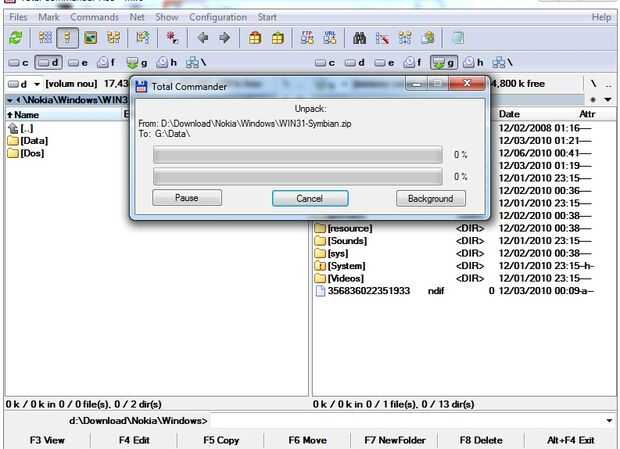
Task: Toggle the thumbnail view icon
Action: (x=90, y=38)
